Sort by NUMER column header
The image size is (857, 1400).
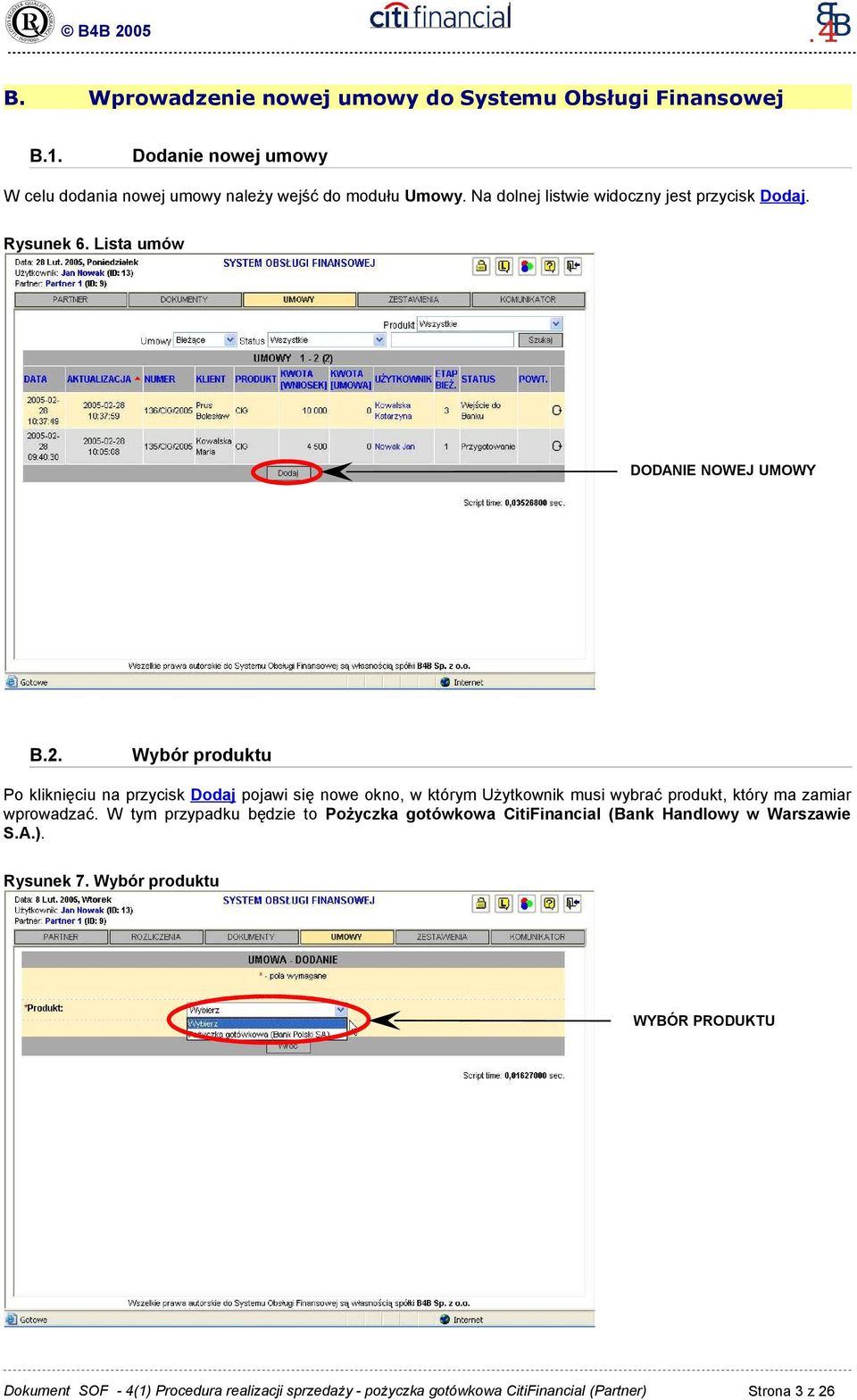click(160, 379)
